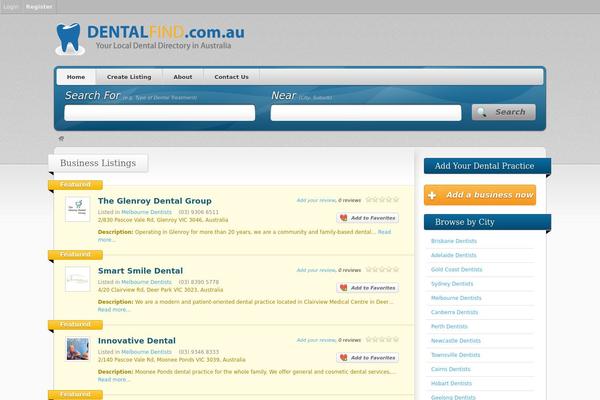Browse Sydney Dentists
Viewport: 600px width, 400px height.
452,284
